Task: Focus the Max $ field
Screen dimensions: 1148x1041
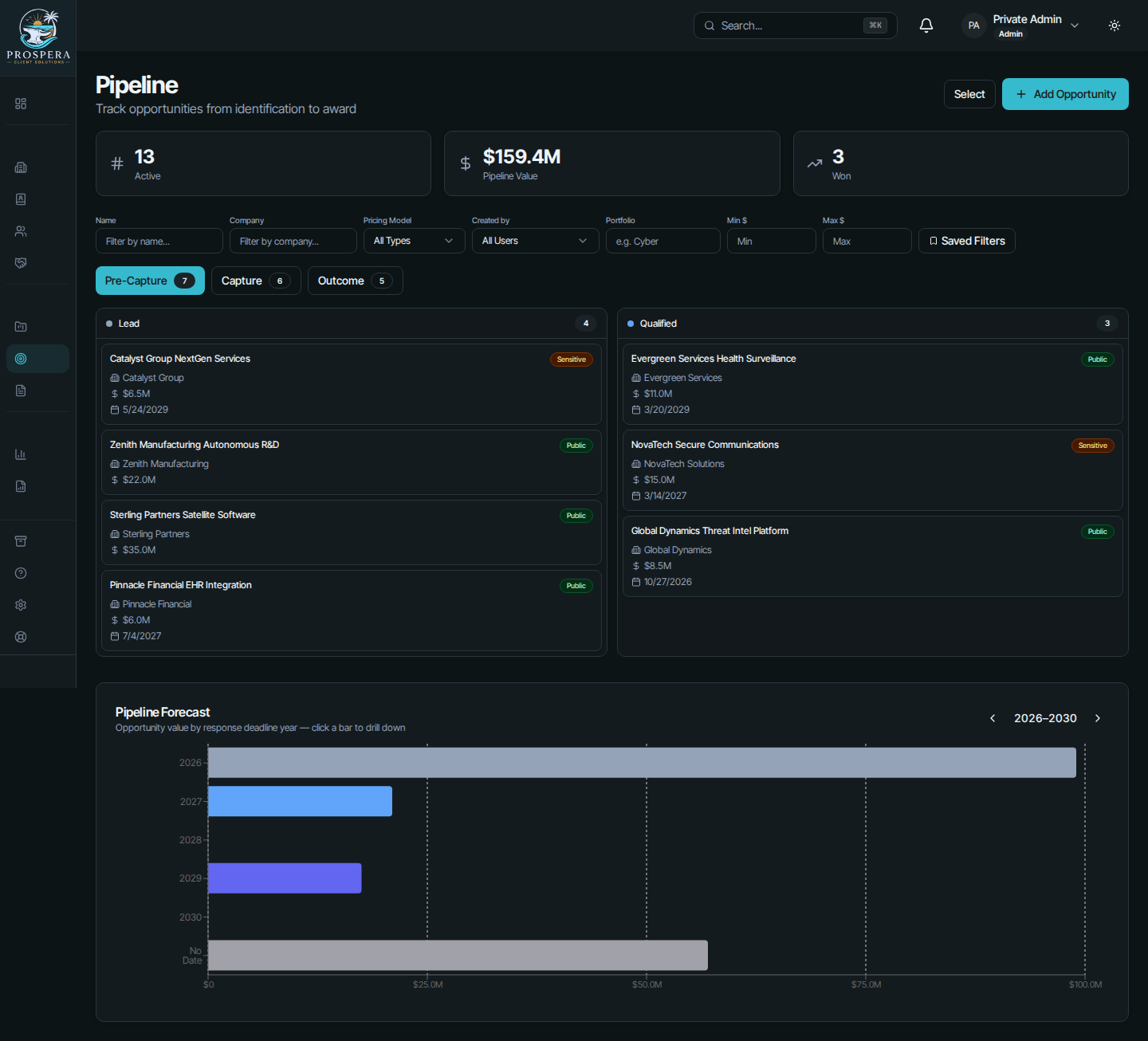Action: [867, 241]
